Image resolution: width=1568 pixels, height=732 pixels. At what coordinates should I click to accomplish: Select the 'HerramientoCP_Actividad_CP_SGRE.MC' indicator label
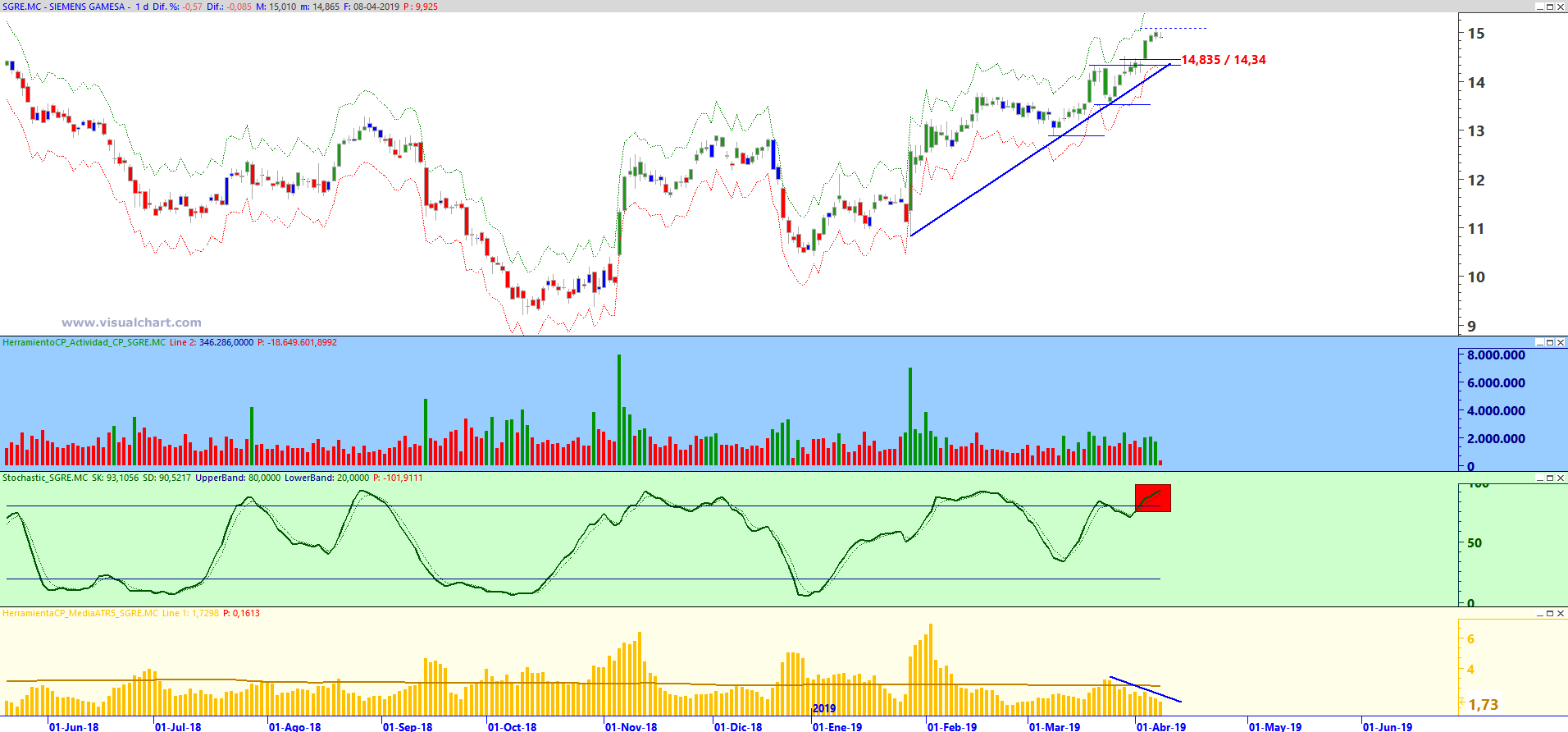click(84, 342)
